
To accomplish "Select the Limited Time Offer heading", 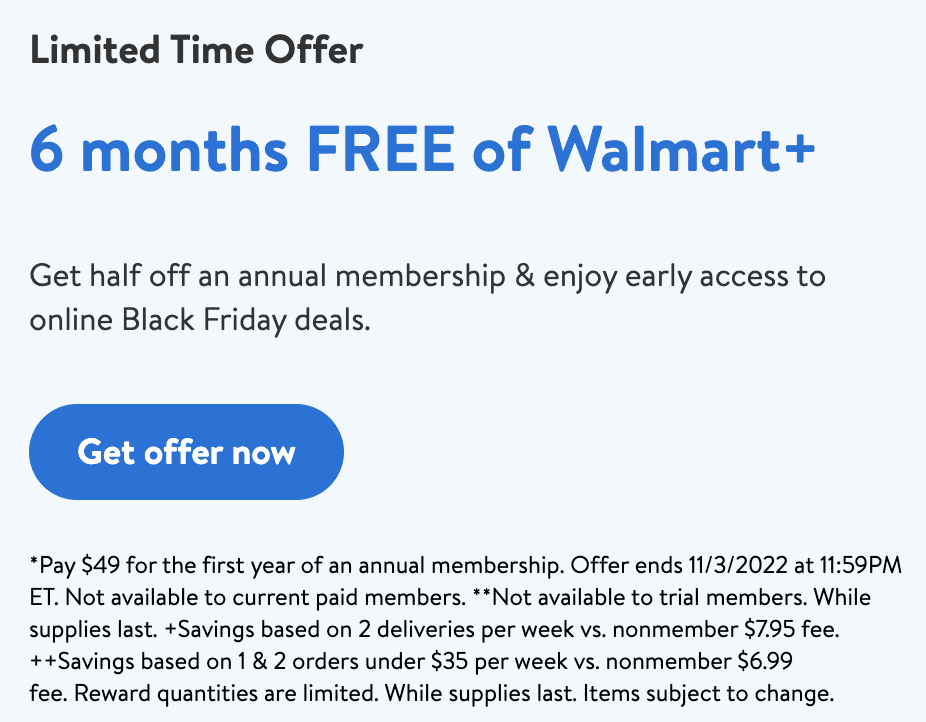I will tap(197, 50).
